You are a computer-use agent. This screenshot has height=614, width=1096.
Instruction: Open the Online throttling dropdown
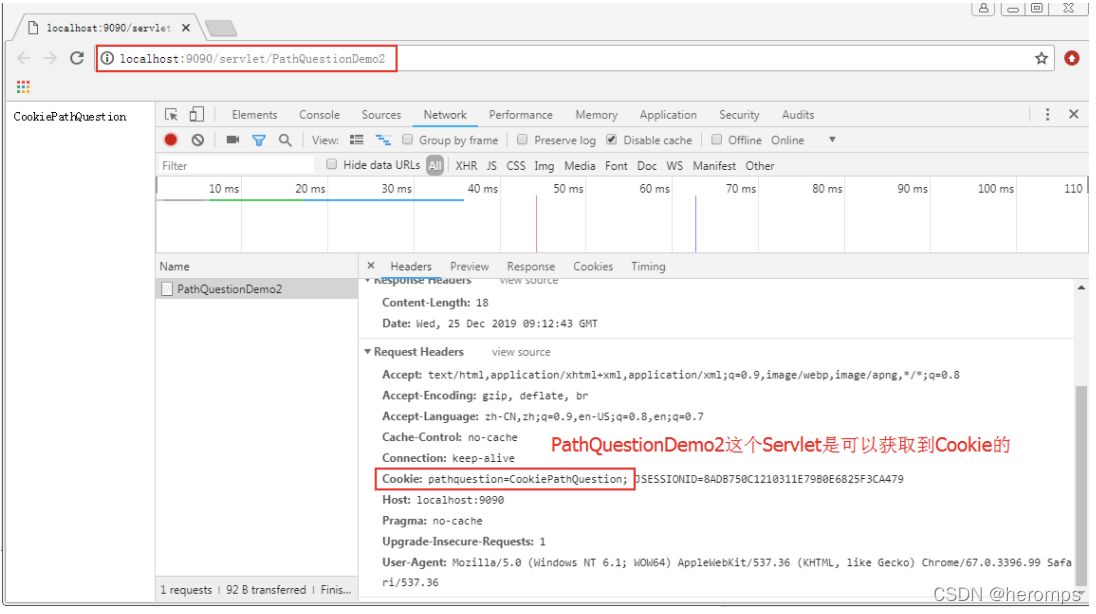click(x=802, y=140)
